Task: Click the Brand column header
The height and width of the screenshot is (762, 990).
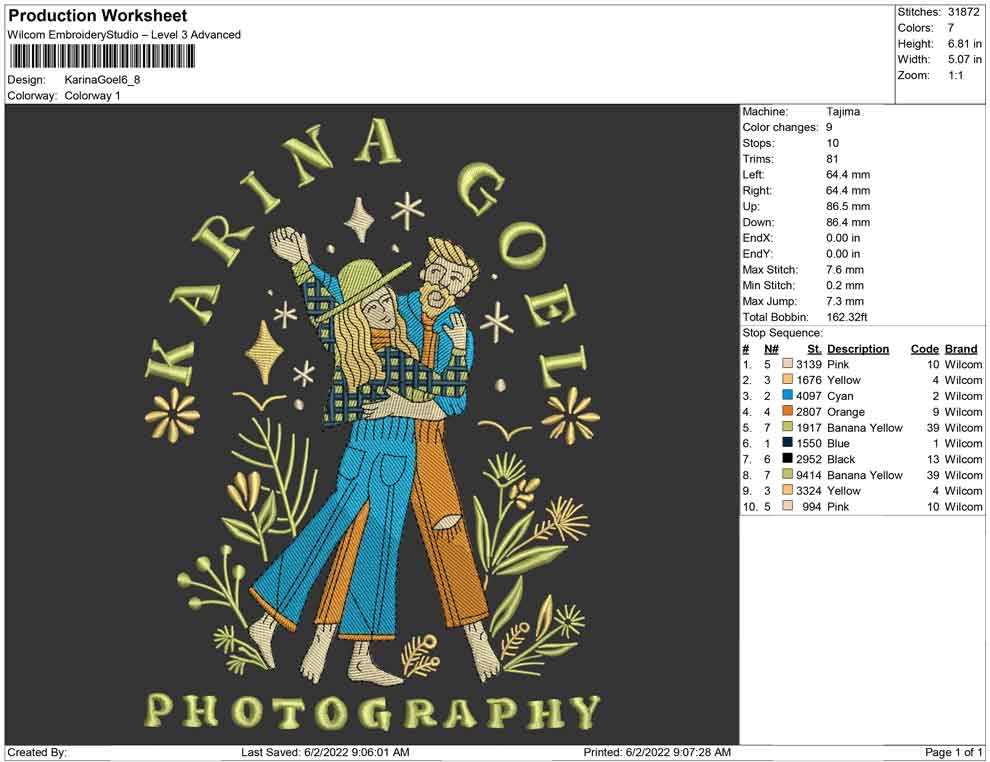Action: (960, 349)
